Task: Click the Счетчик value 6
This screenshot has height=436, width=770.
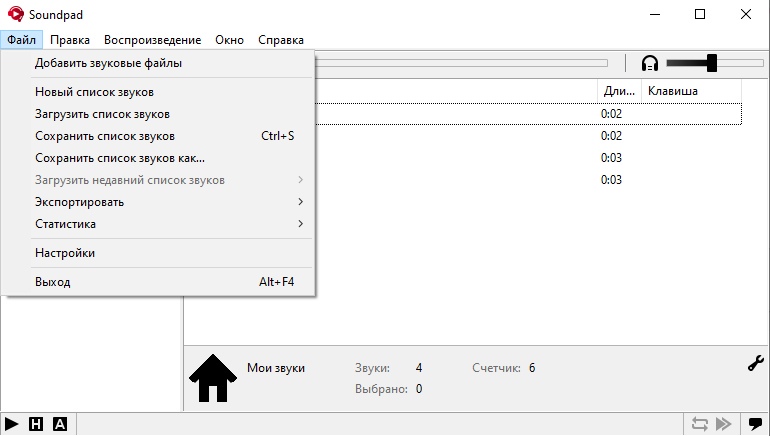Action: (532, 368)
